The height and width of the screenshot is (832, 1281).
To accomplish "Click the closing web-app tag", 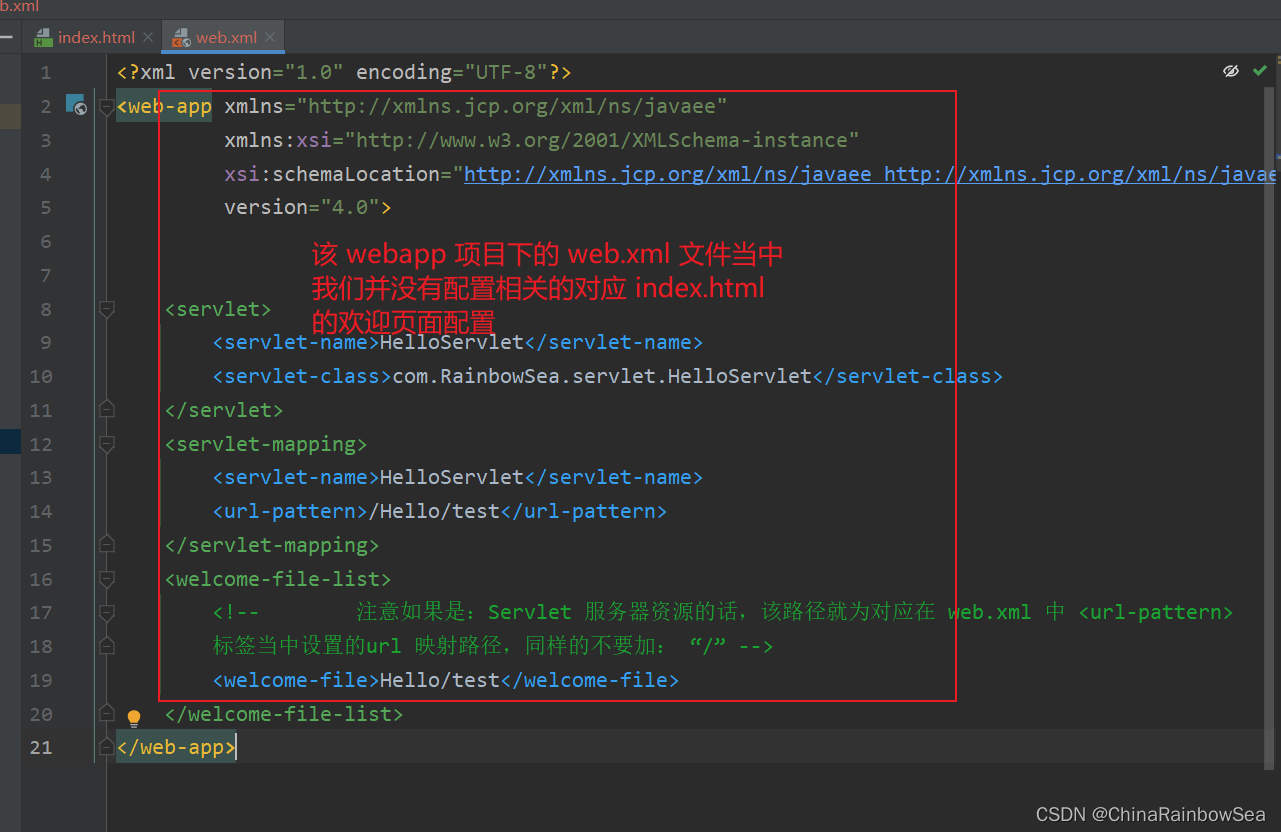I will [176, 747].
